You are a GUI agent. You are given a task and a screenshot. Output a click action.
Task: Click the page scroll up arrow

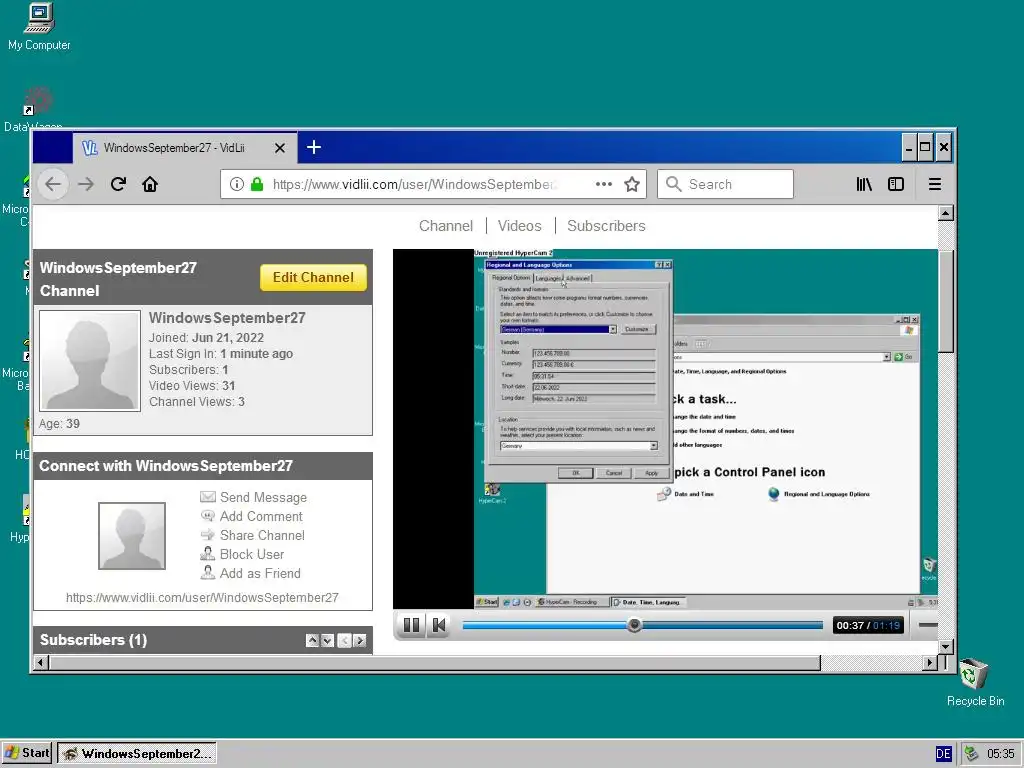[946, 213]
